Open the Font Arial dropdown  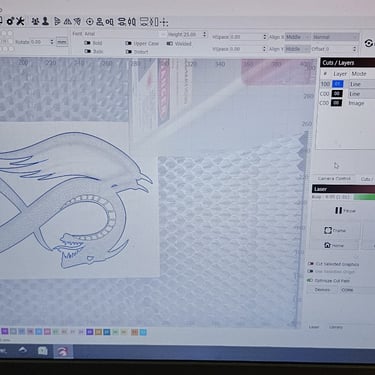coord(124,34)
